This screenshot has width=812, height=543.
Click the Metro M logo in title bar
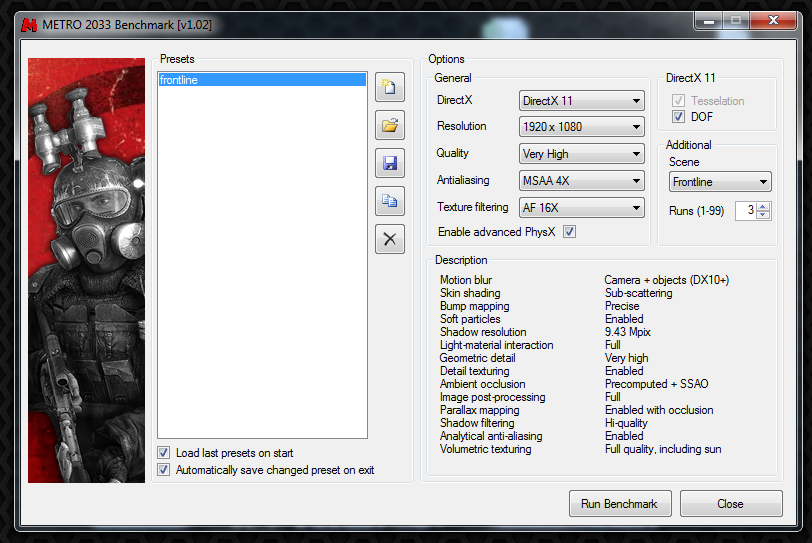pyautogui.click(x=29, y=25)
